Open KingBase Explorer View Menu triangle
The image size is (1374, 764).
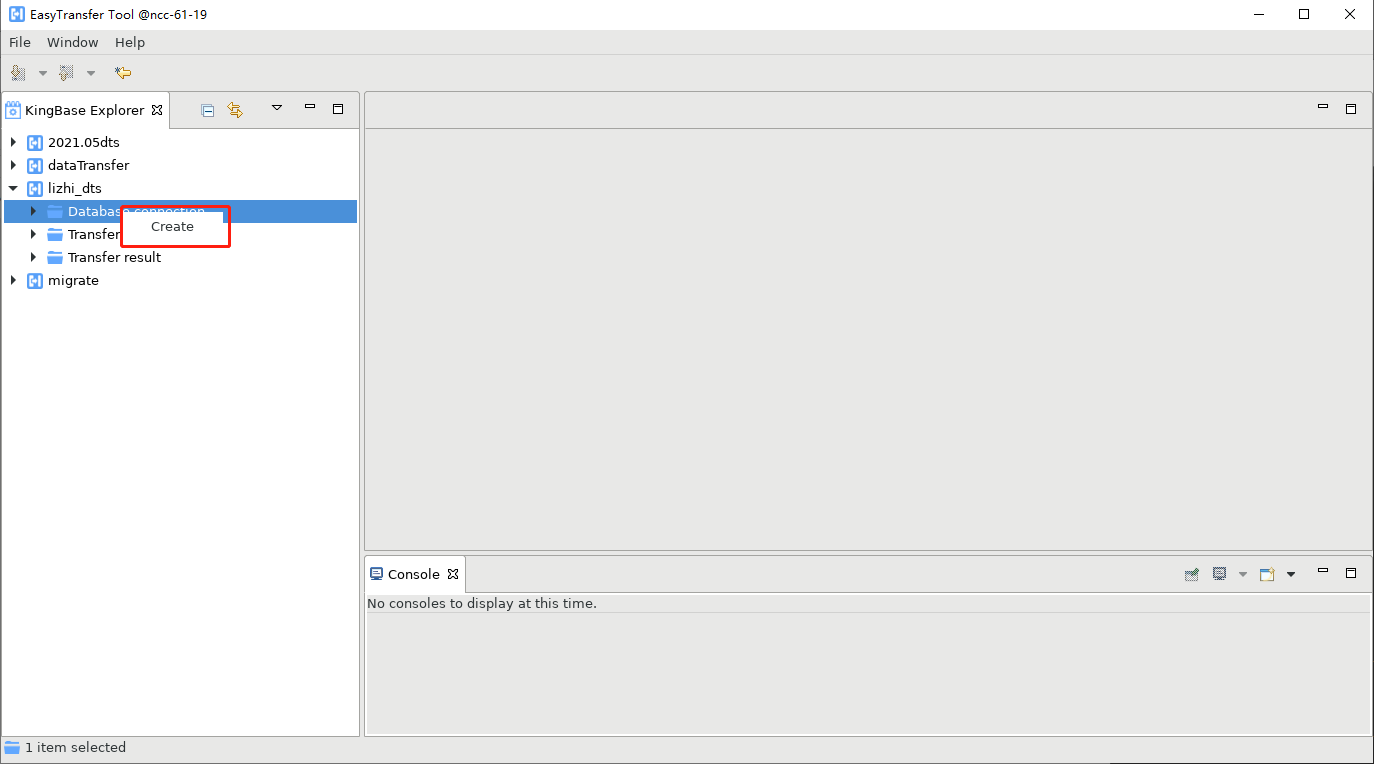point(278,107)
